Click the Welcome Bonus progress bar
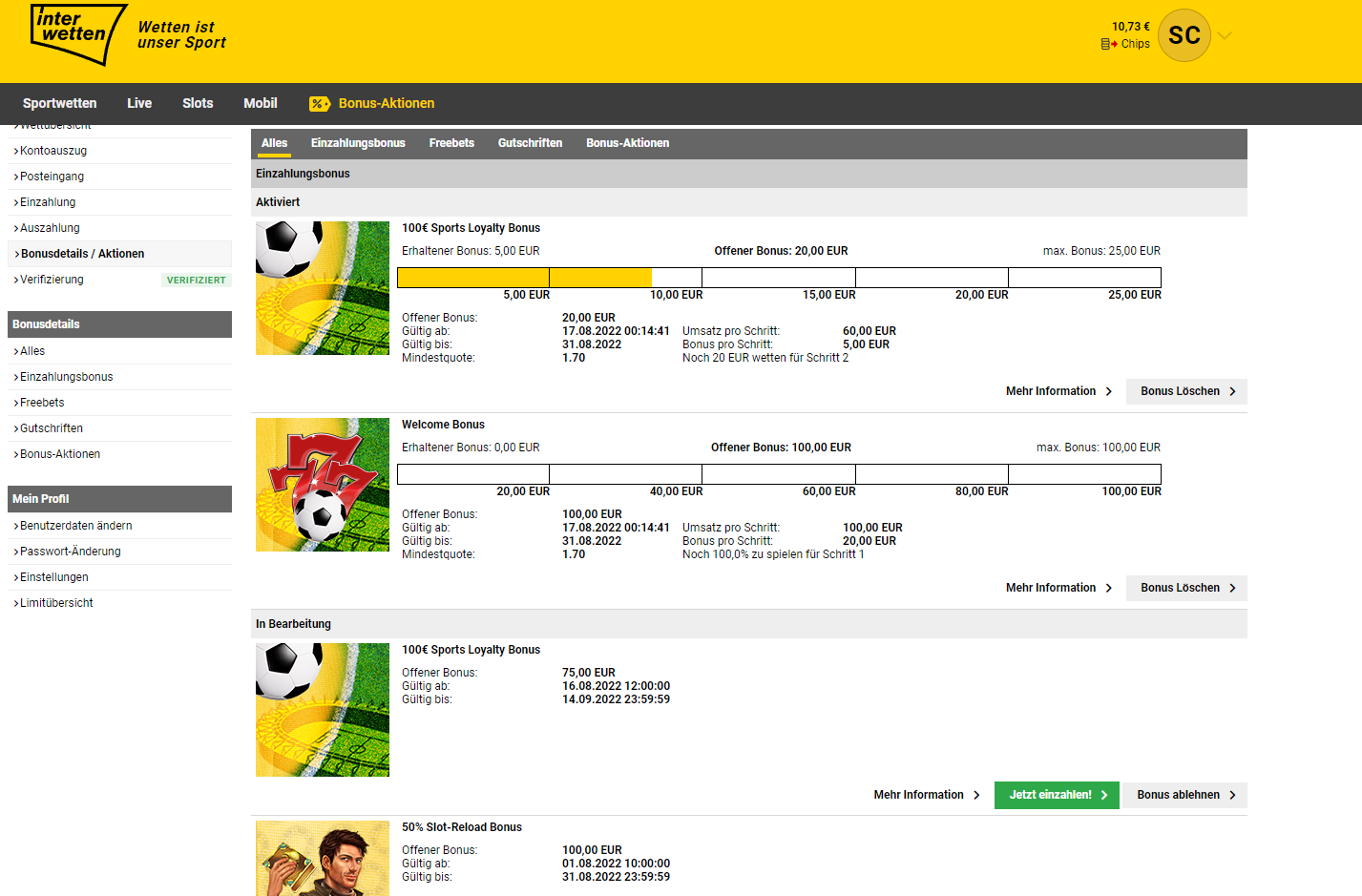Image resolution: width=1362 pixels, height=896 pixels. click(779, 474)
